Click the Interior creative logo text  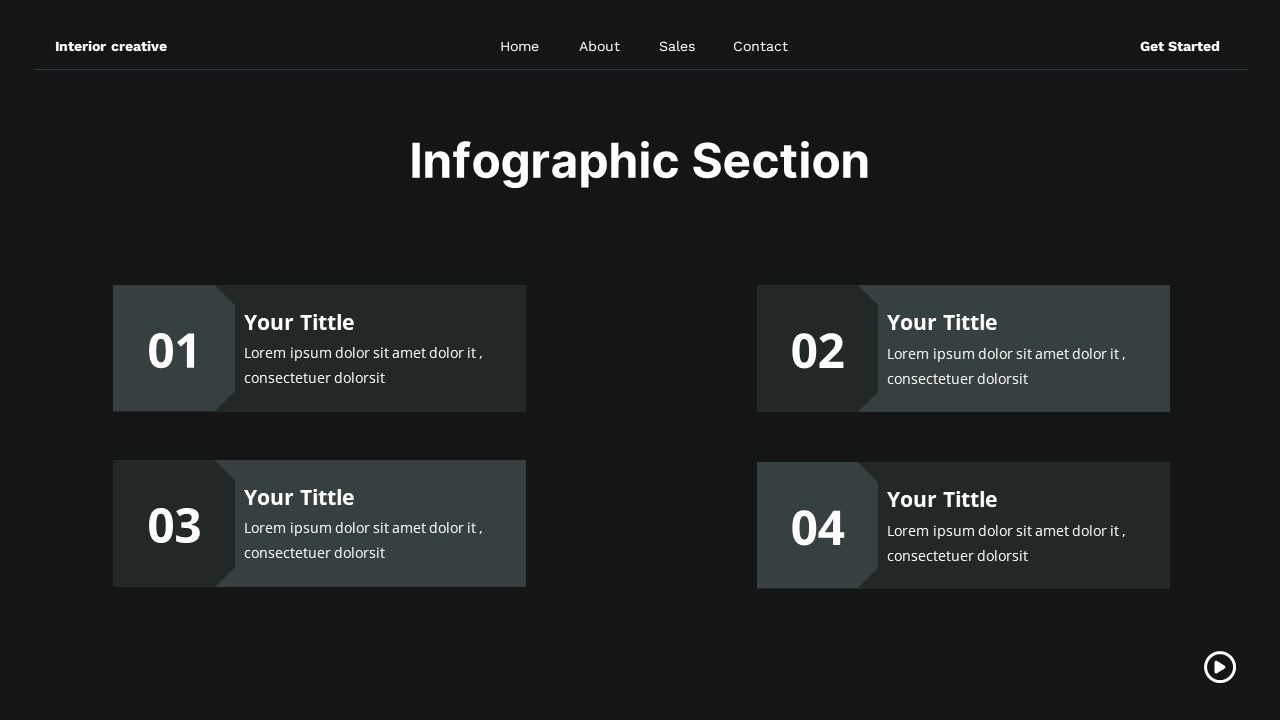111,46
